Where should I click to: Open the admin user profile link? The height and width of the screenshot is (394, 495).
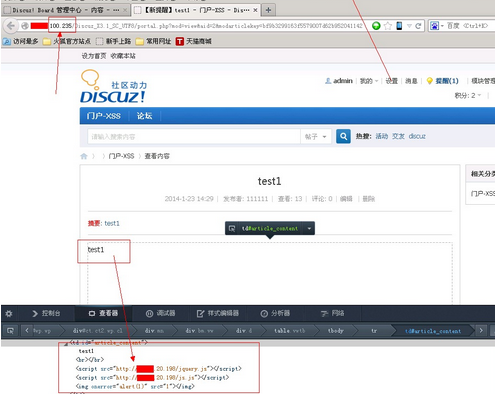tap(343, 81)
